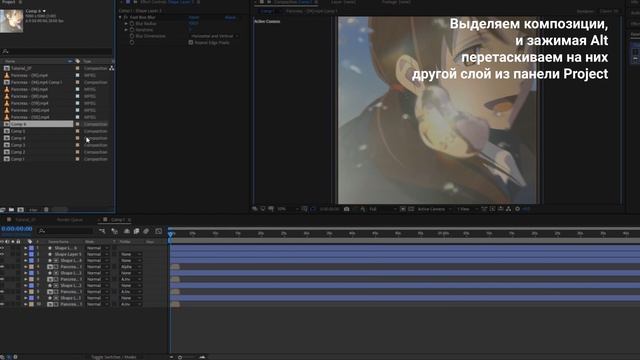Image resolution: width=640 pixels, height=360 pixels.
Task: Click Reset link for Fast Box Blur
Action: [x=194, y=18]
